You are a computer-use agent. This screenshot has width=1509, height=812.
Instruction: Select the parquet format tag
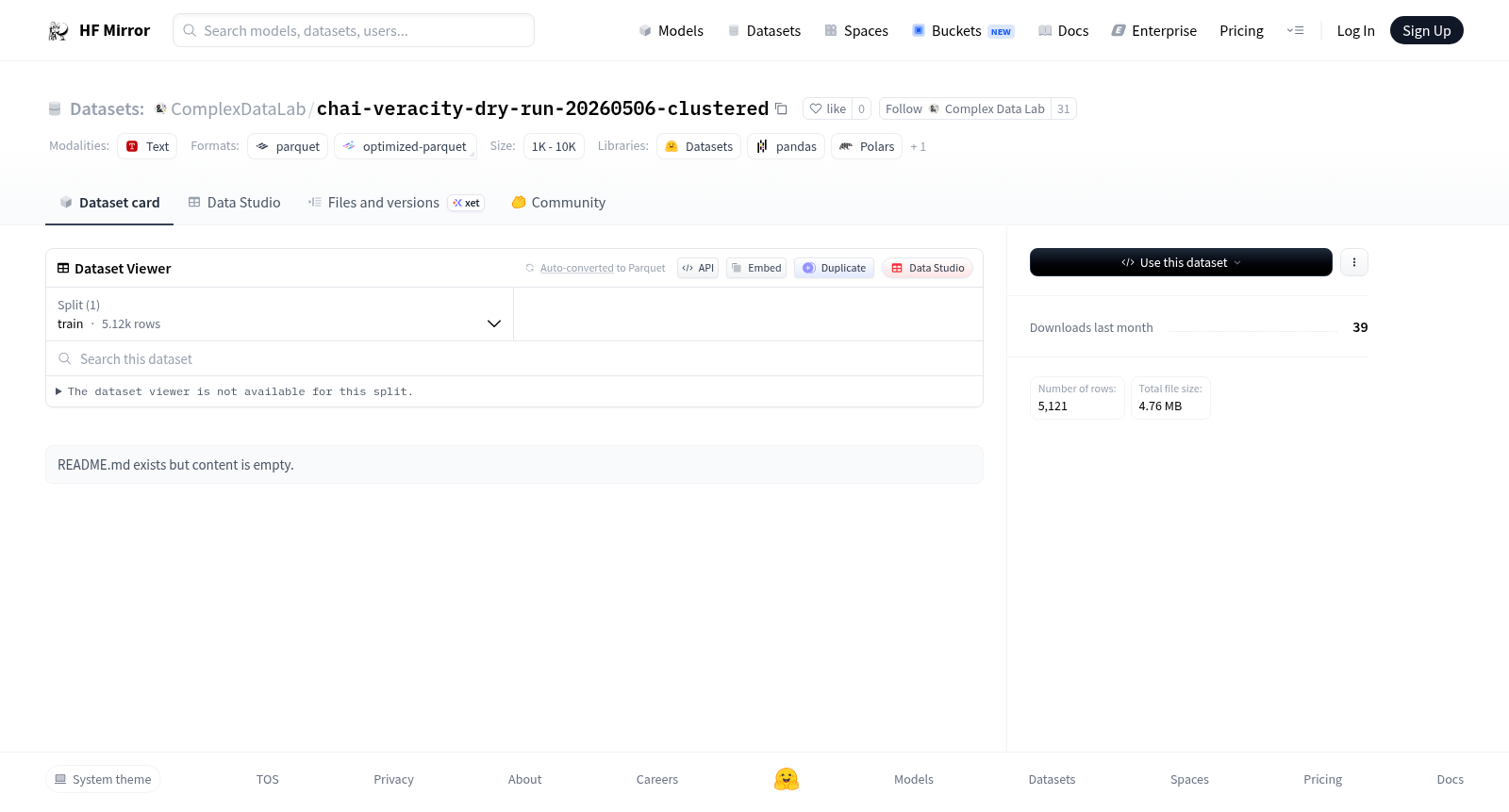[x=288, y=146]
